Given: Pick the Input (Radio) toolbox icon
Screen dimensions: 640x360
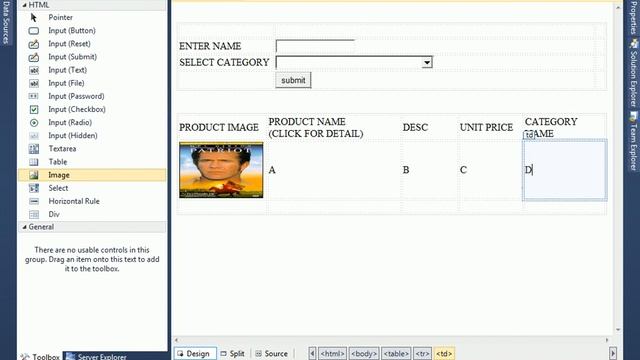Looking at the screenshot, I should pyautogui.click(x=34, y=122).
